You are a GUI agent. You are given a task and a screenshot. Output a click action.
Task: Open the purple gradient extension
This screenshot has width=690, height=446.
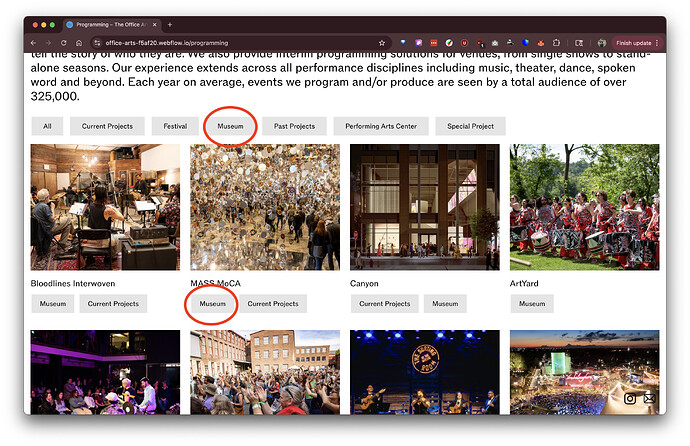(x=418, y=43)
